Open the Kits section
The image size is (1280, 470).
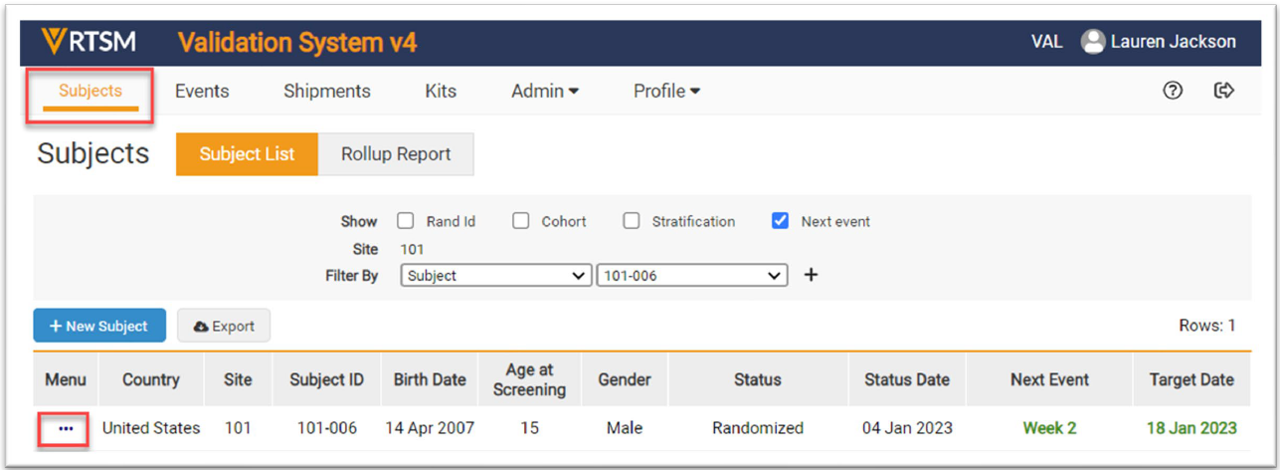[x=440, y=91]
